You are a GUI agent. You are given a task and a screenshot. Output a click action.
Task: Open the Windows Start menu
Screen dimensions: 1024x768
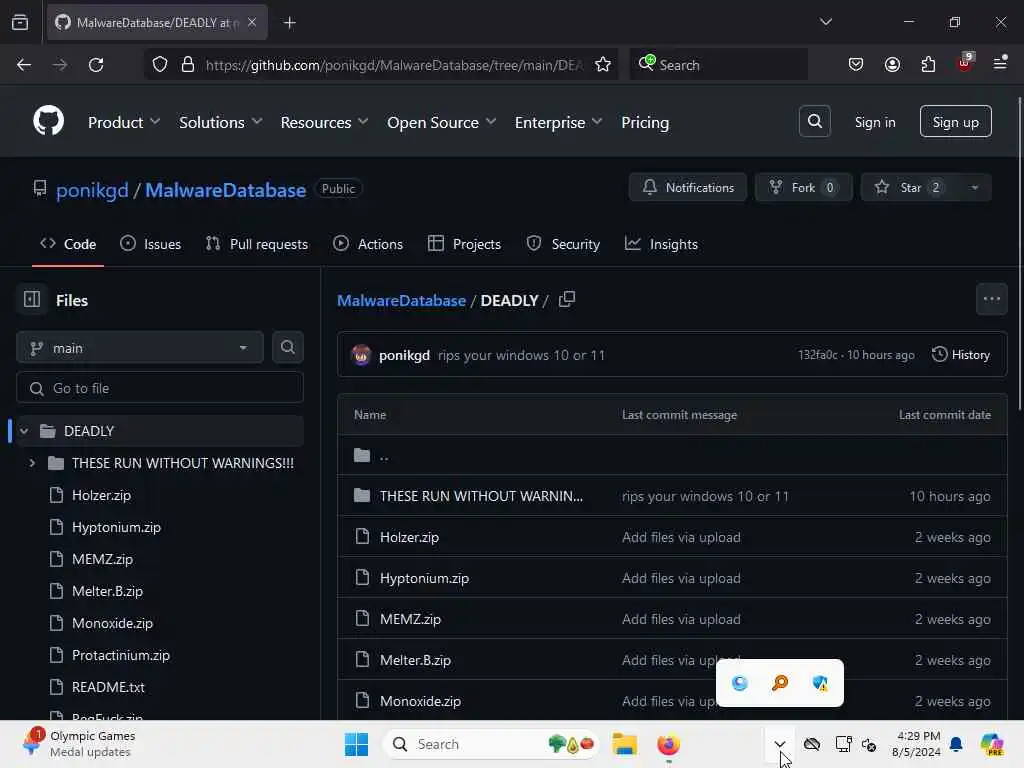click(357, 744)
